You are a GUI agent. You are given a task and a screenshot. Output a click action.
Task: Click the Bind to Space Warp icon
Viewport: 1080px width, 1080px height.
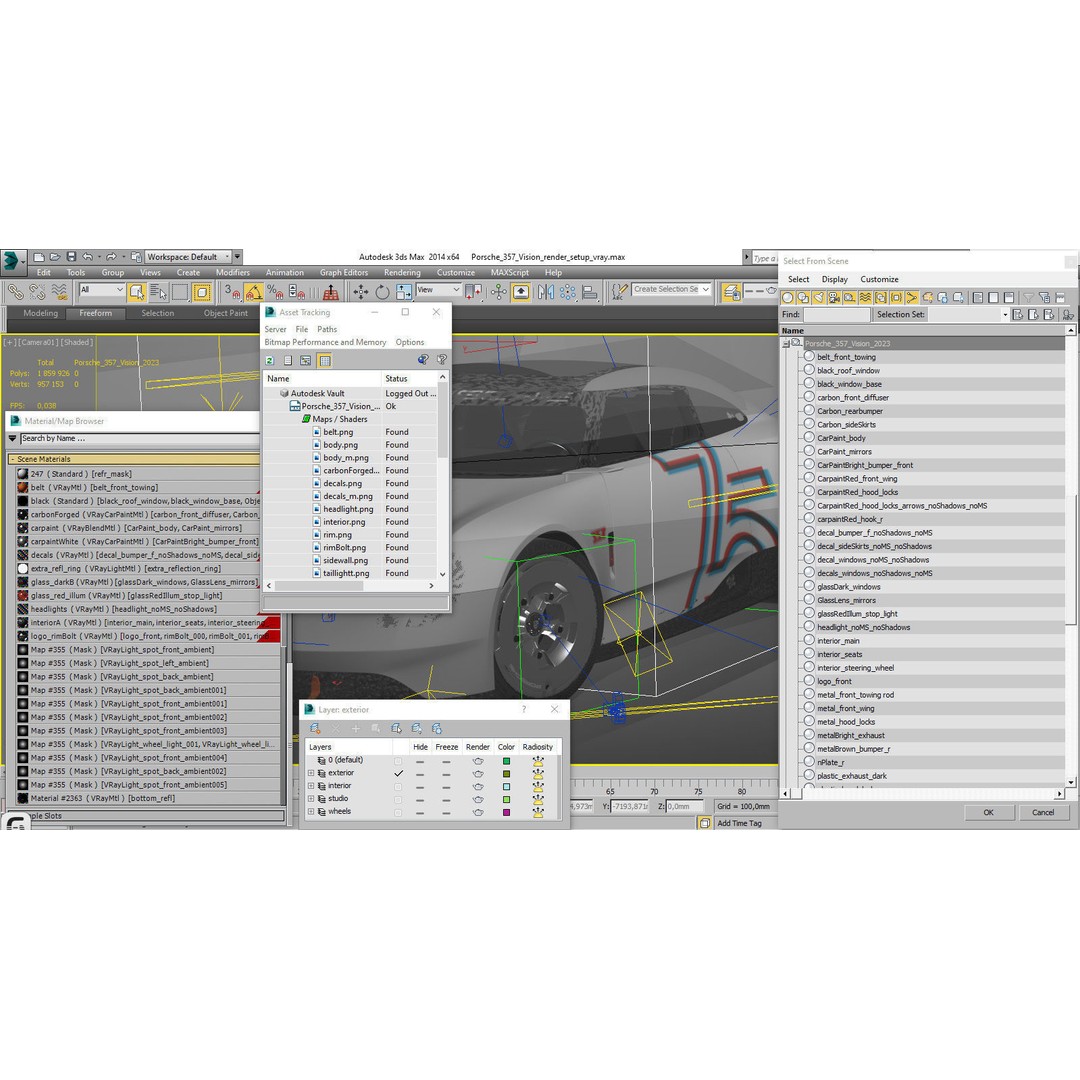click(59, 292)
